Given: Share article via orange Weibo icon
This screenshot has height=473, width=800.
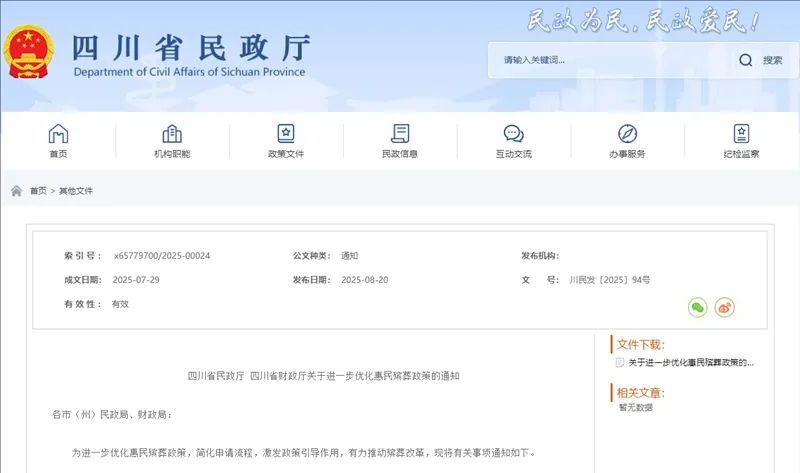Looking at the screenshot, I should click(725, 308).
